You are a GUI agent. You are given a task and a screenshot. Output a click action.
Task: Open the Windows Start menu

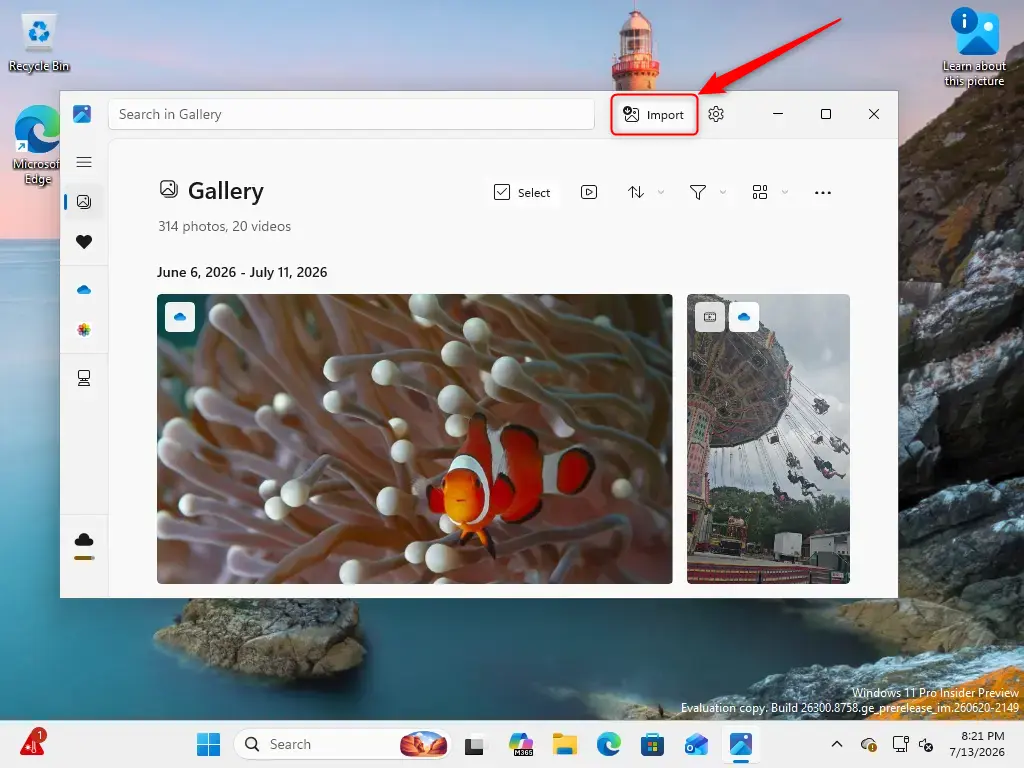(x=208, y=744)
